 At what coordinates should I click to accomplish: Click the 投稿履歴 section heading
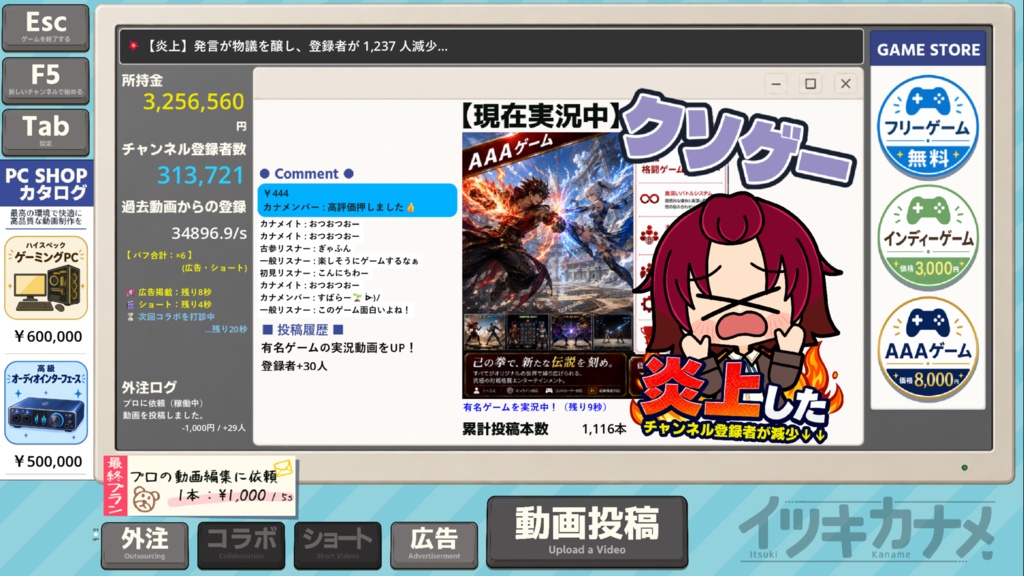(x=302, y=330)
